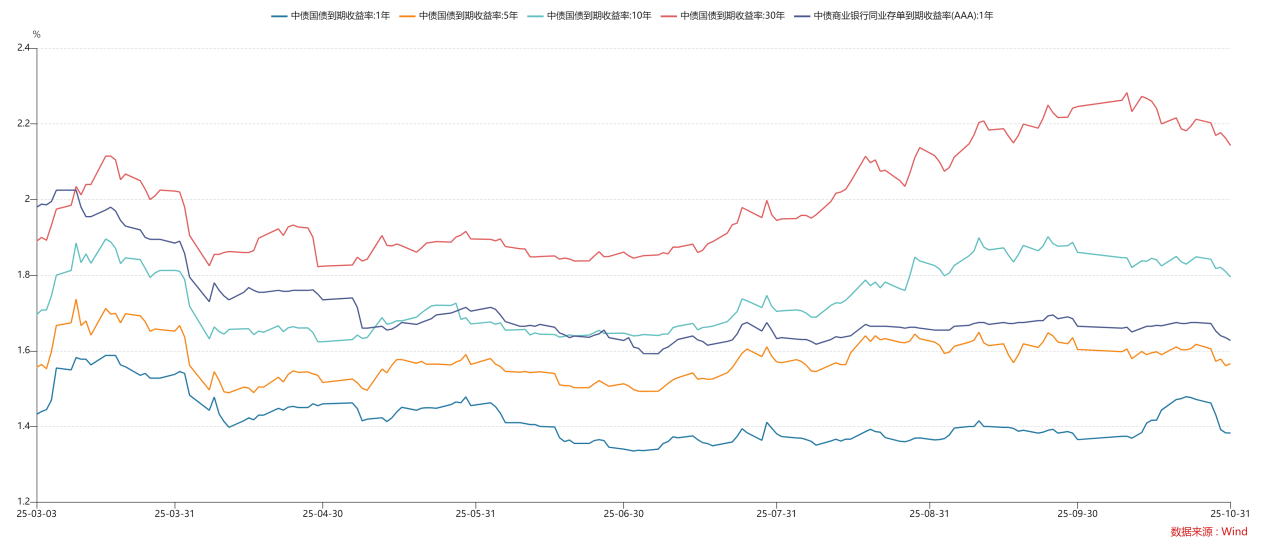Click the 25-06-30 x-axis date label
Image resolution: width=1267 pixels, height=547 pixels.
click(623, 513)
